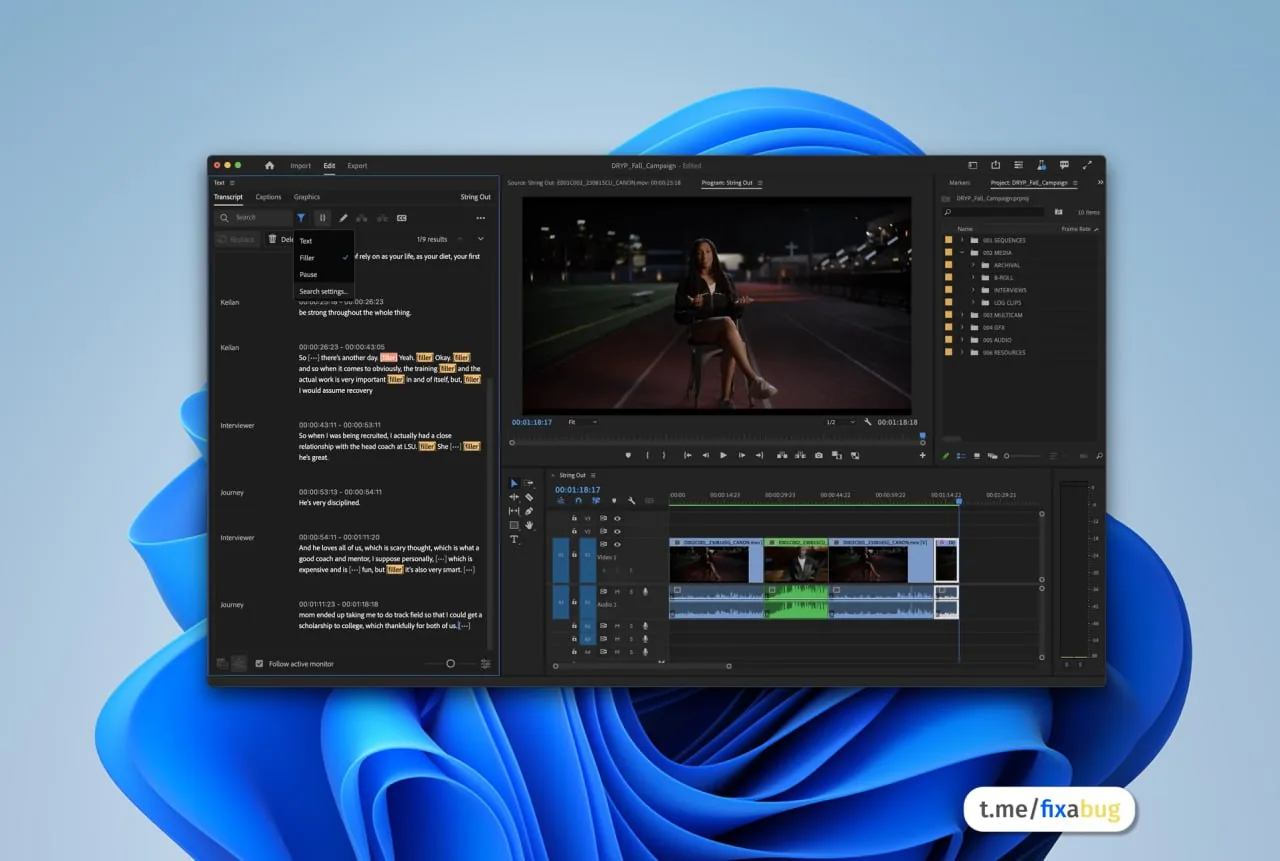
Task: Click the timeline wrench settings icon
Action: [631, 501]
